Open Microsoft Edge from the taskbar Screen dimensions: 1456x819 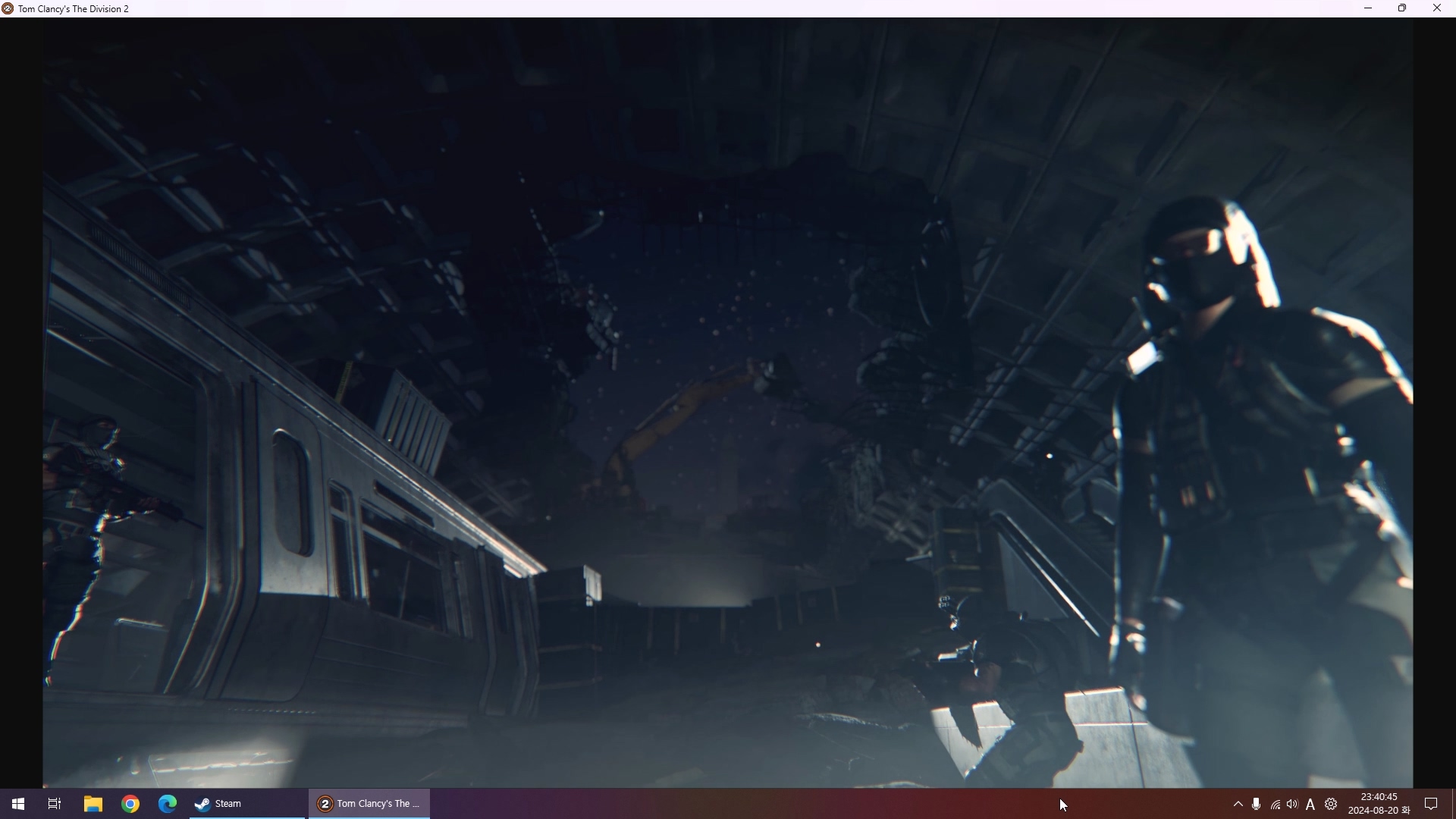[168, 804]
